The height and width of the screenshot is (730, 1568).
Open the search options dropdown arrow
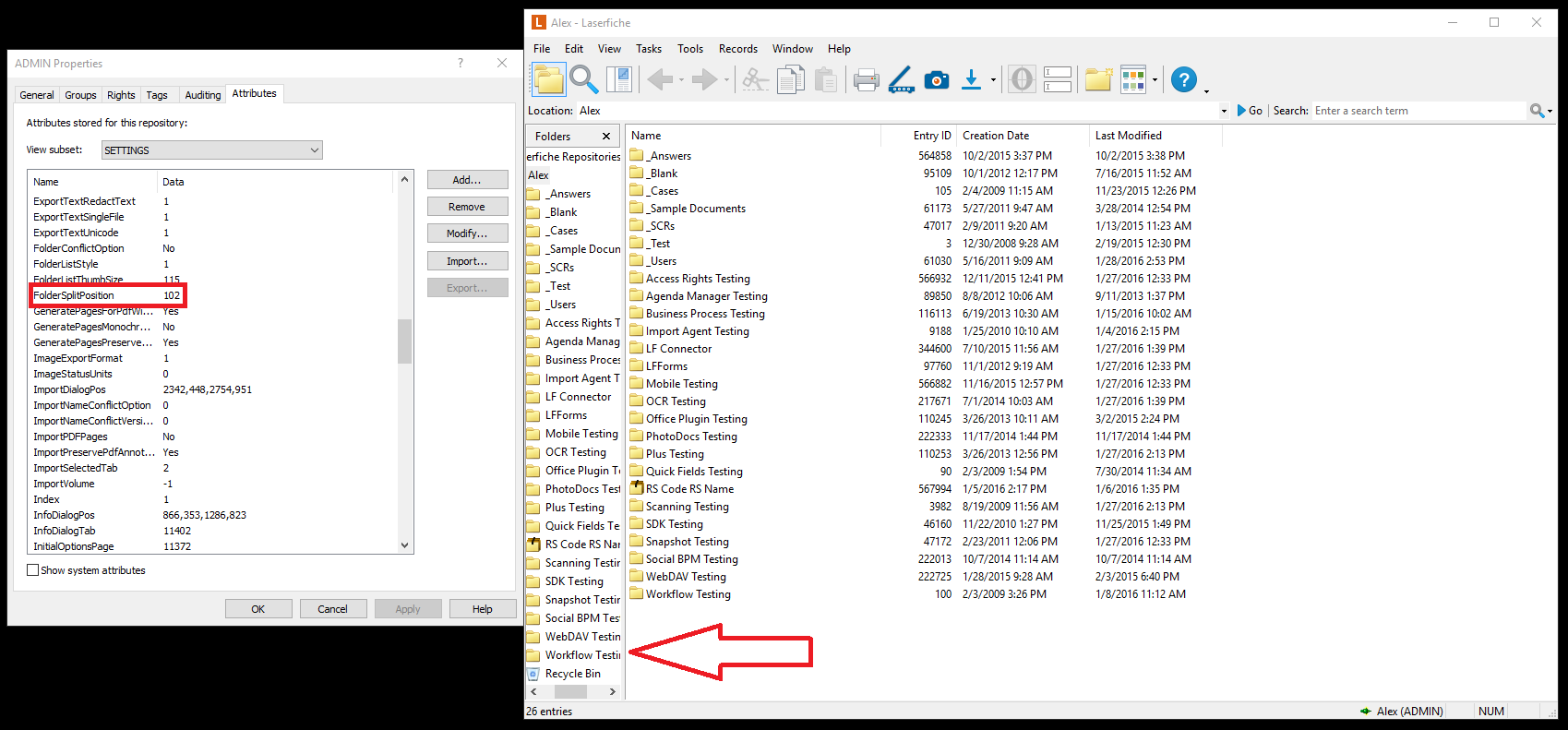click(1550, 112)
